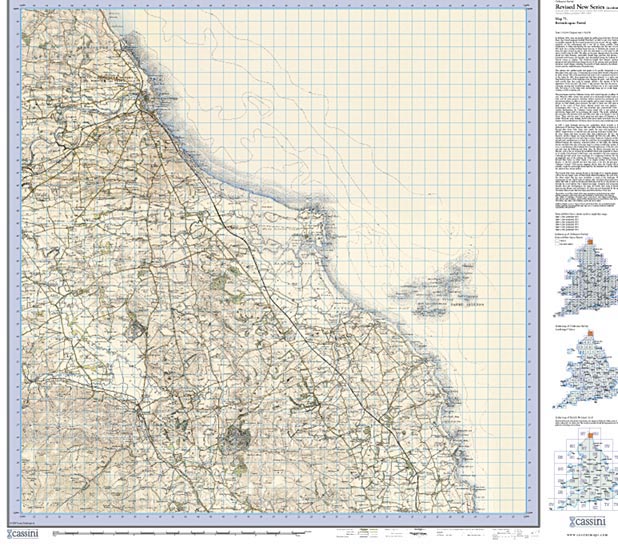Image resolution: width=618 pixels, height=550 pixels.
Task: Click the highlighted square on the sheet index grid
Action: 589,435
